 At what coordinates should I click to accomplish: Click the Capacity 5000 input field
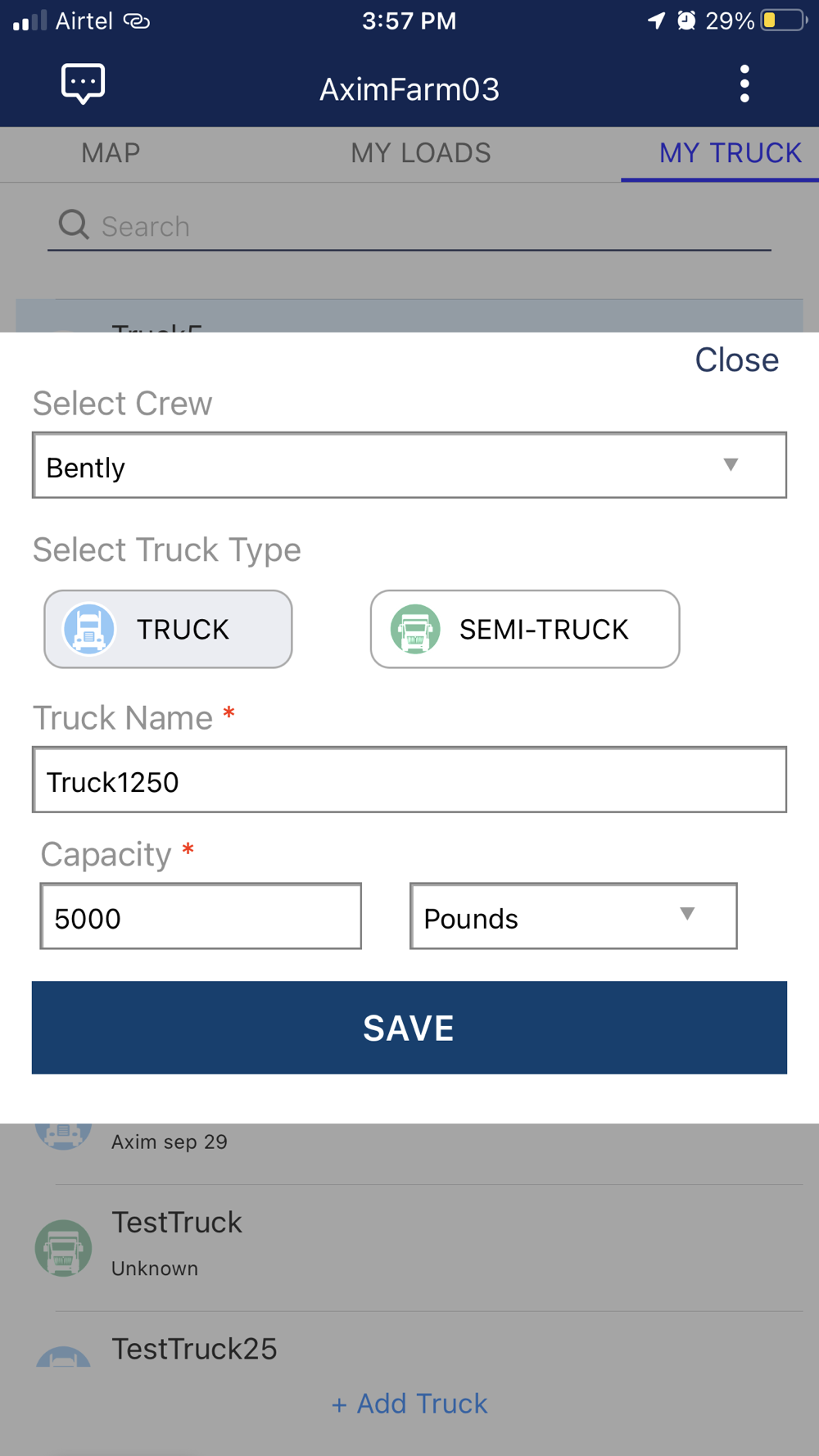pyautogui.click(x=201, y=916)
